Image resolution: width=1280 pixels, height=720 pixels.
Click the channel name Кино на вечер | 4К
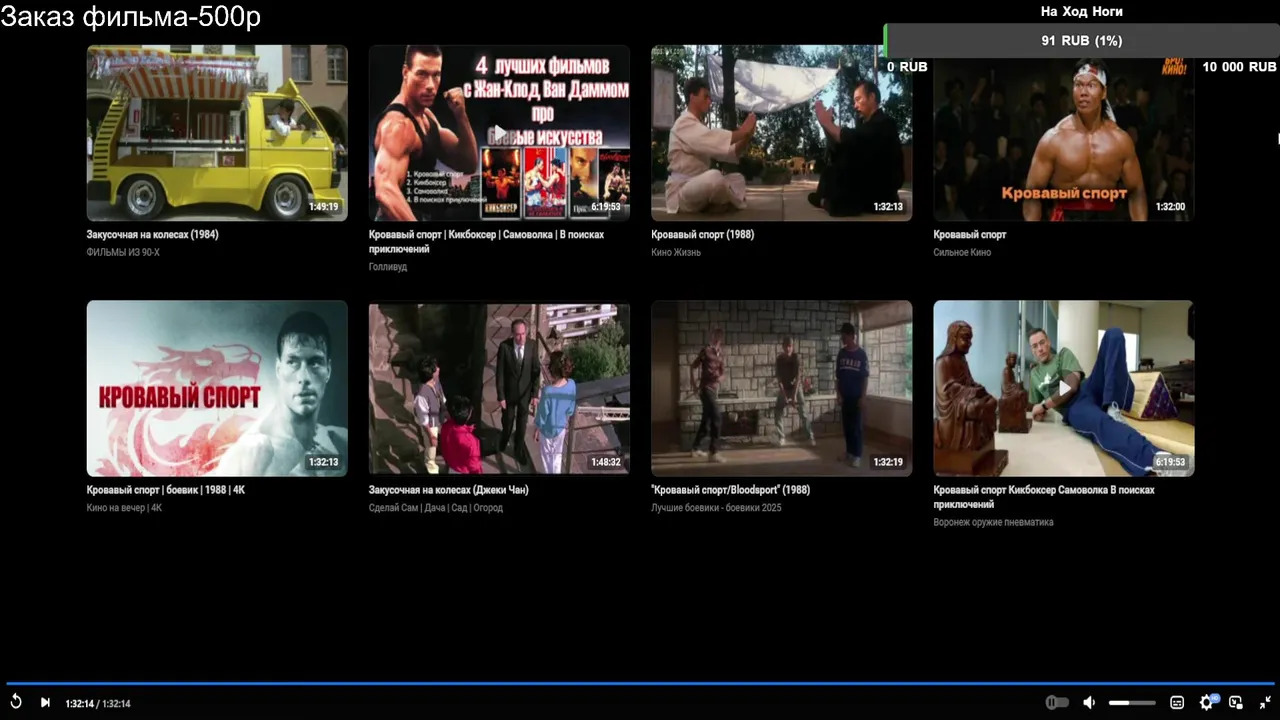[124, 508]
